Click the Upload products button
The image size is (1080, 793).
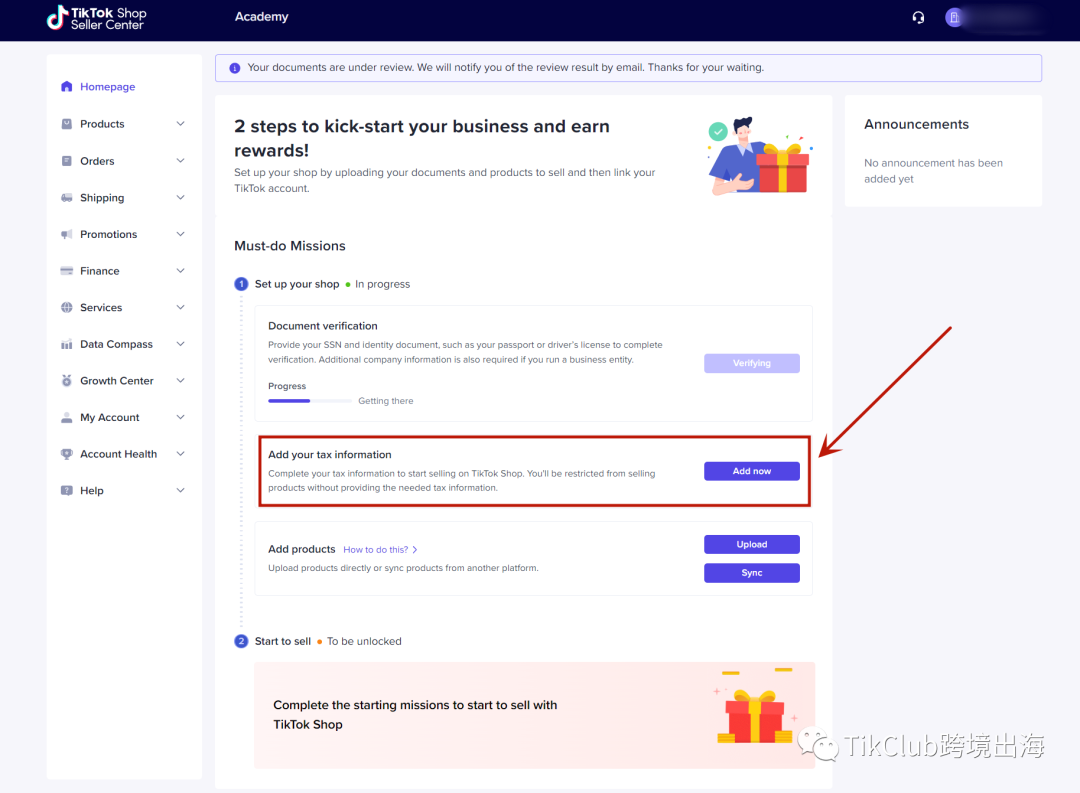tap(751, 544)
